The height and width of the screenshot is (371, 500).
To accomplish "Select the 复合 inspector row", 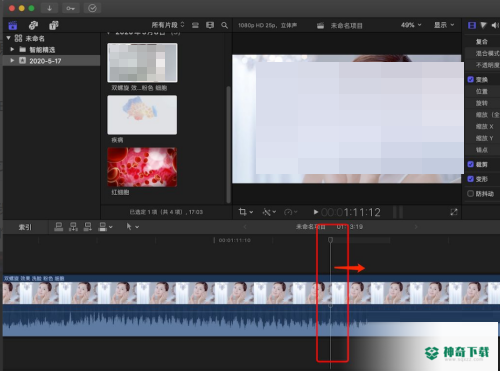I will [x=482, y=42].
